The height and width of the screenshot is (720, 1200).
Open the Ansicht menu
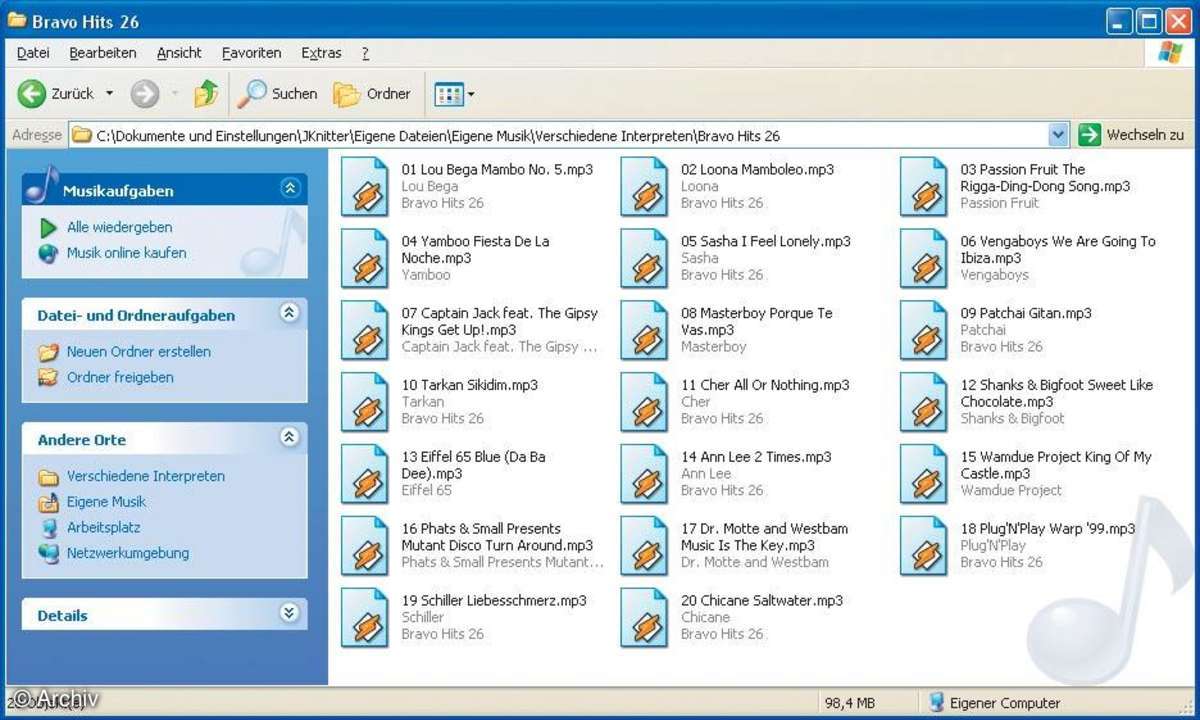pyautogui.click(x=179, y=53)
